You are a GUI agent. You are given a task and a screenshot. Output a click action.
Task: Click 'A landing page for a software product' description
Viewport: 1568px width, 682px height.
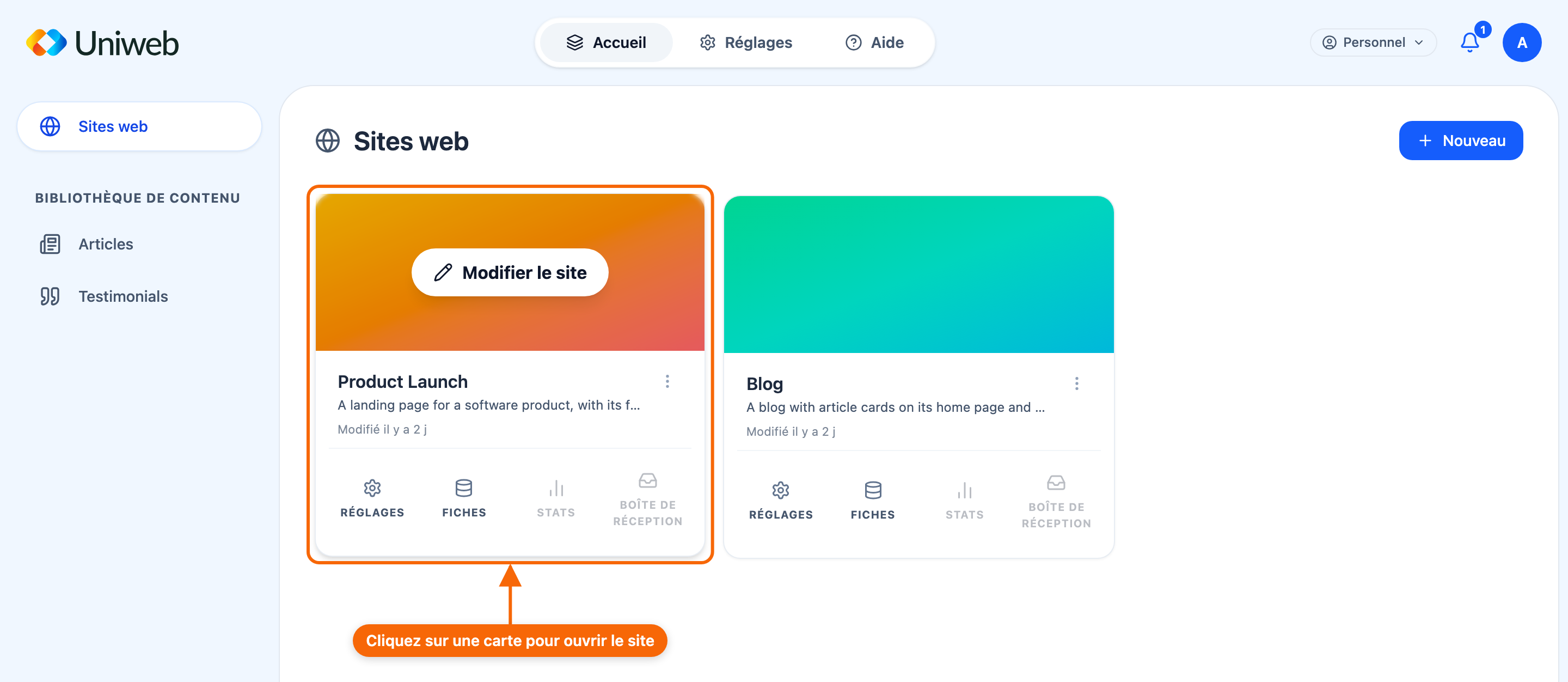(489, 405)
